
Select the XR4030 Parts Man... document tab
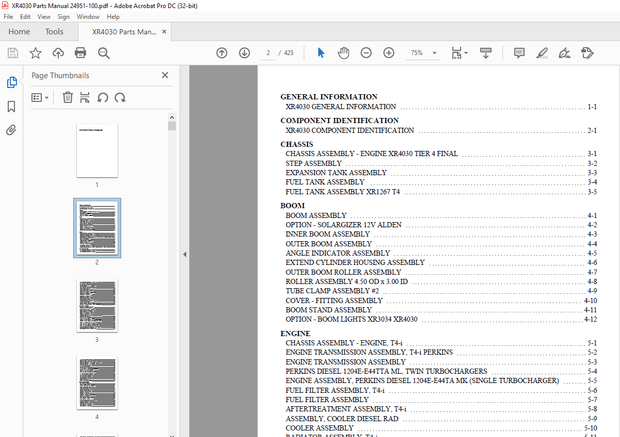[x=124, y=32]
